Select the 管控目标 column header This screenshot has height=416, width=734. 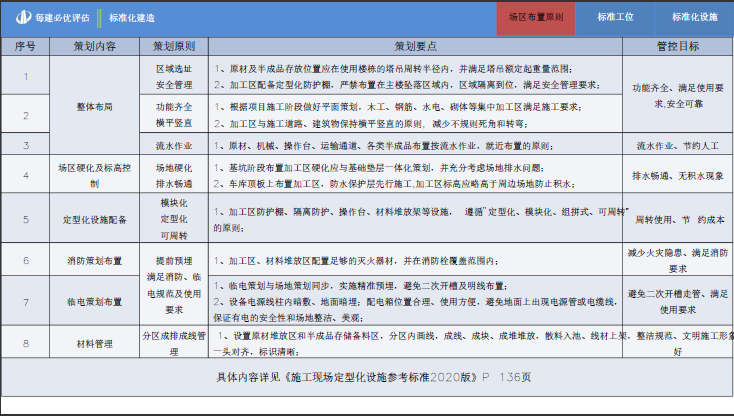pyautogui.click(x=678, y=46)
